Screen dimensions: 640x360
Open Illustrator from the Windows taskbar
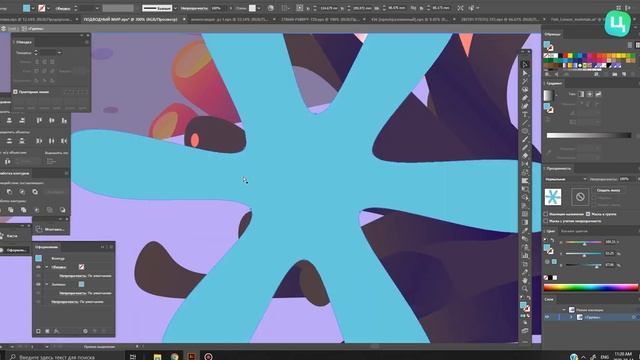coord(191,356)
